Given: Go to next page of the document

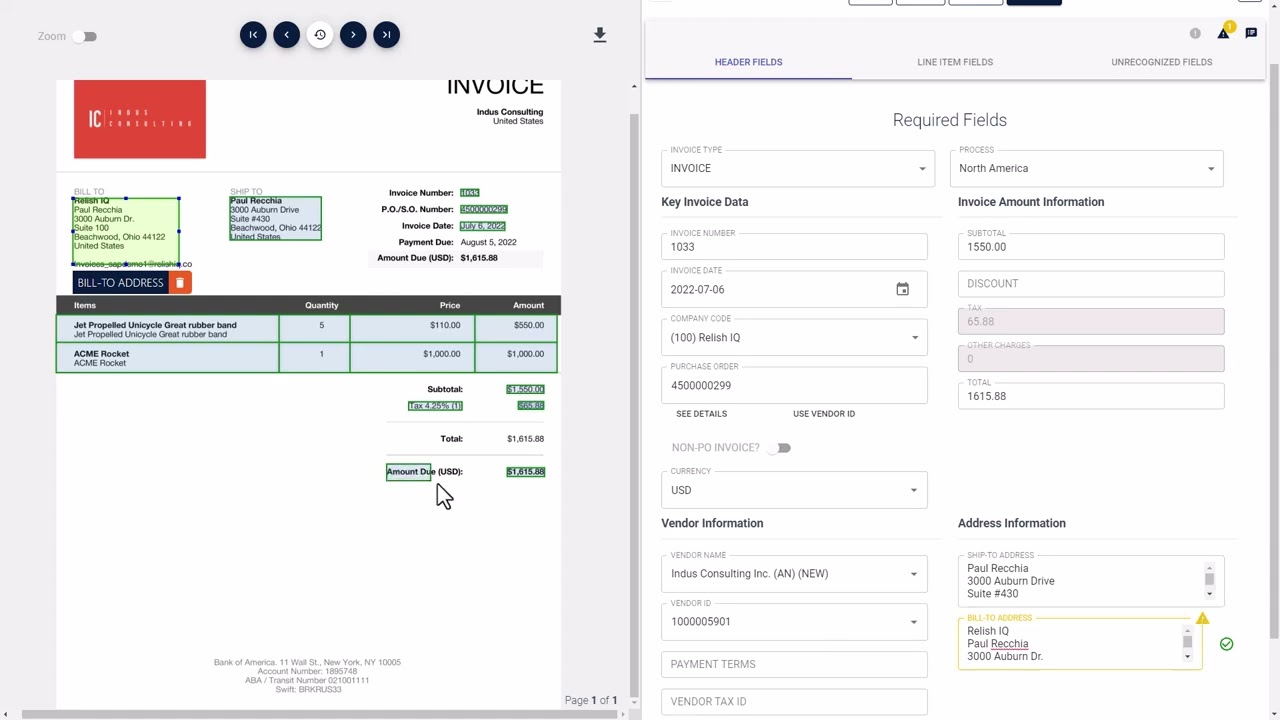Looking at the screenshot, I should (353, 35).
